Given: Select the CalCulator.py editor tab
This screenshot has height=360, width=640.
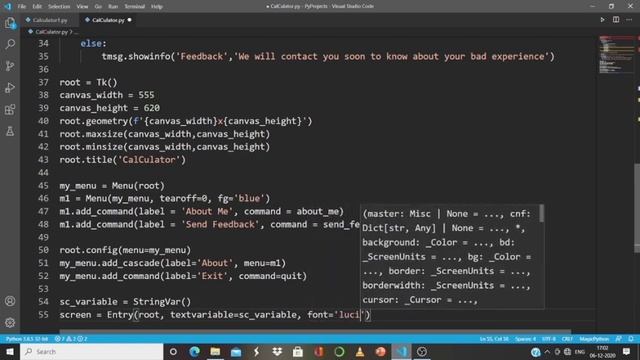Looking at the screenshot, I should (108, 20).
